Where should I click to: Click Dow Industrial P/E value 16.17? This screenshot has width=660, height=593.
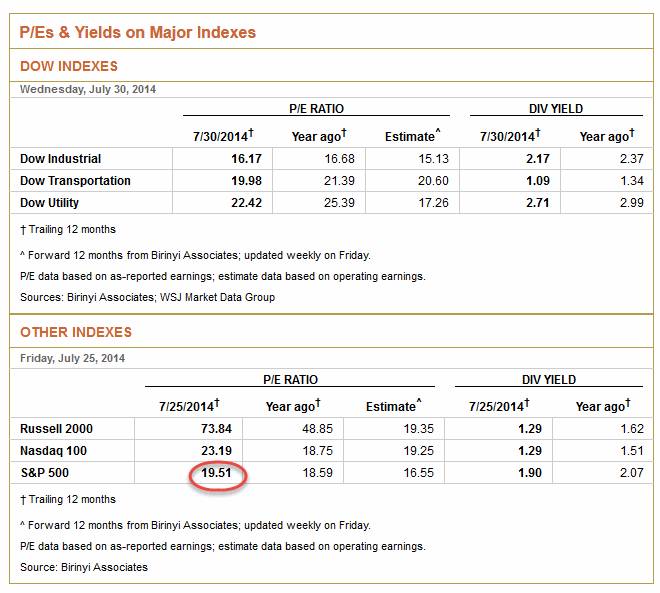pyautogui.click(x=246, y=159)
